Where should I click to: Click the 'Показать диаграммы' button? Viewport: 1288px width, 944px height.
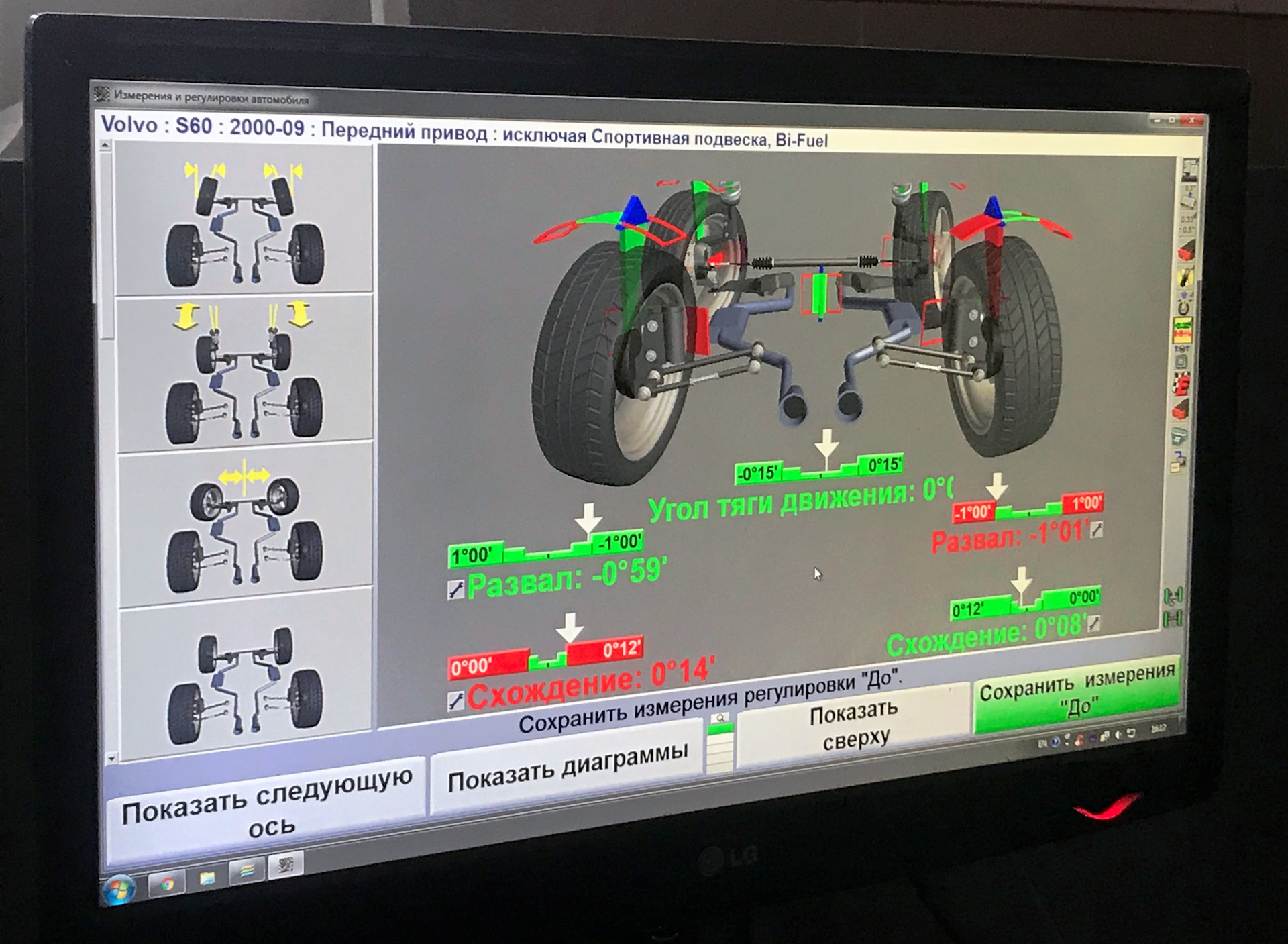[x=568, y=766]
